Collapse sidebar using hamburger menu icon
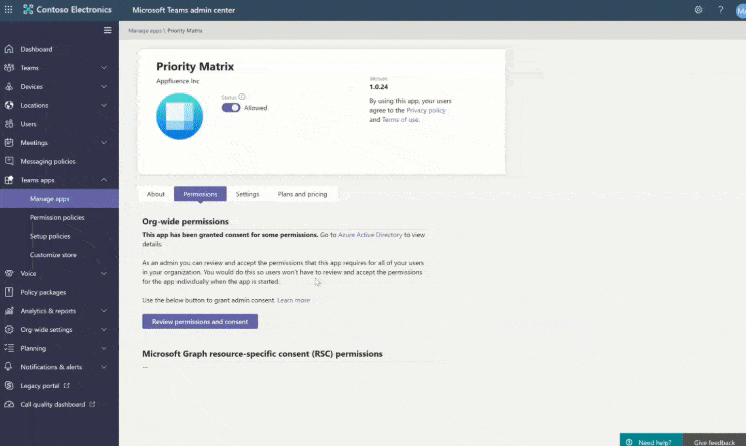This screenshot has width=746, height=446. tap(108, 30)
